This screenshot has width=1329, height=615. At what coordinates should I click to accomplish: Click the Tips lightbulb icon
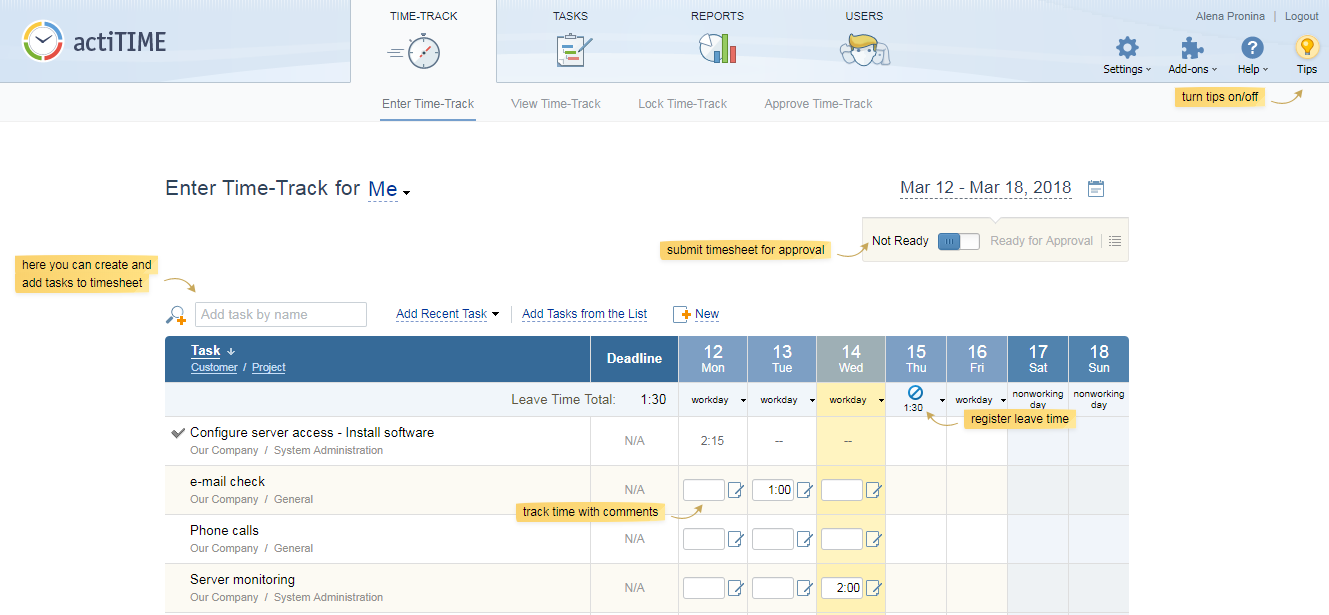[x=1306, y=48]
